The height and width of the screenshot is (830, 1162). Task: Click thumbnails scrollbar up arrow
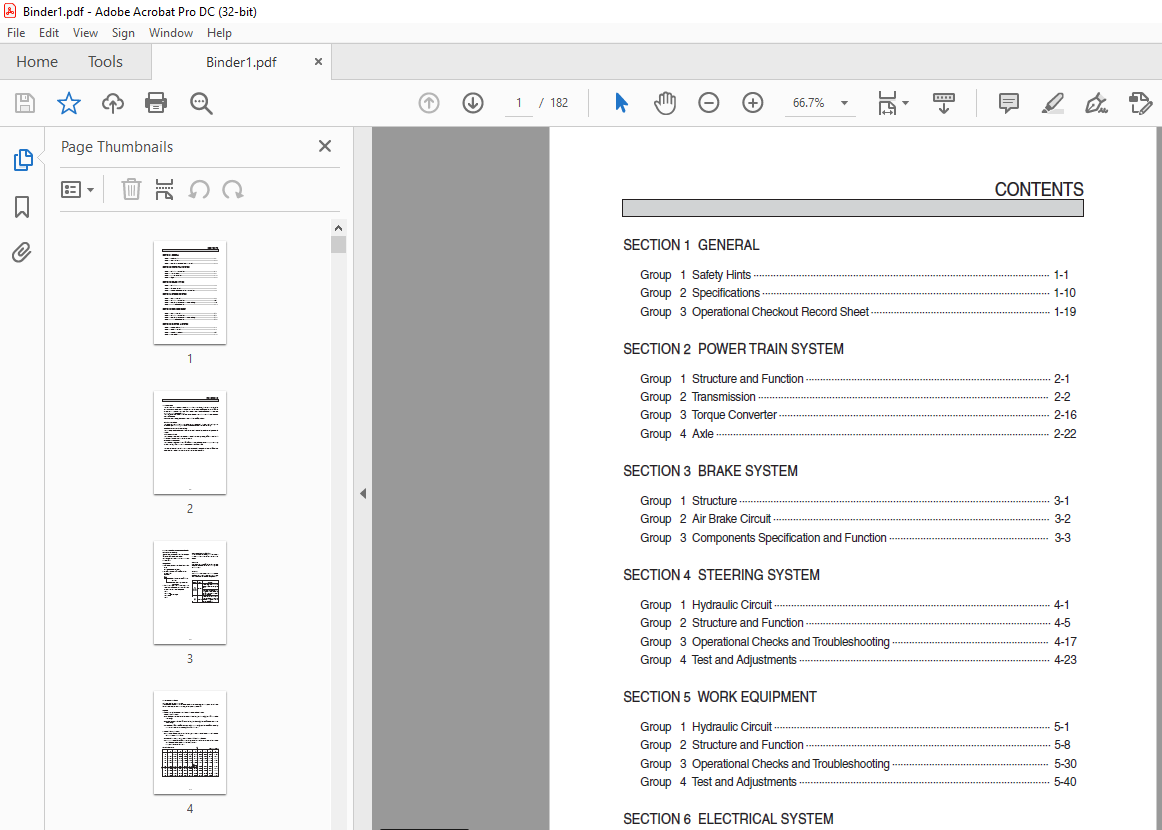click(x=339, y=228)
